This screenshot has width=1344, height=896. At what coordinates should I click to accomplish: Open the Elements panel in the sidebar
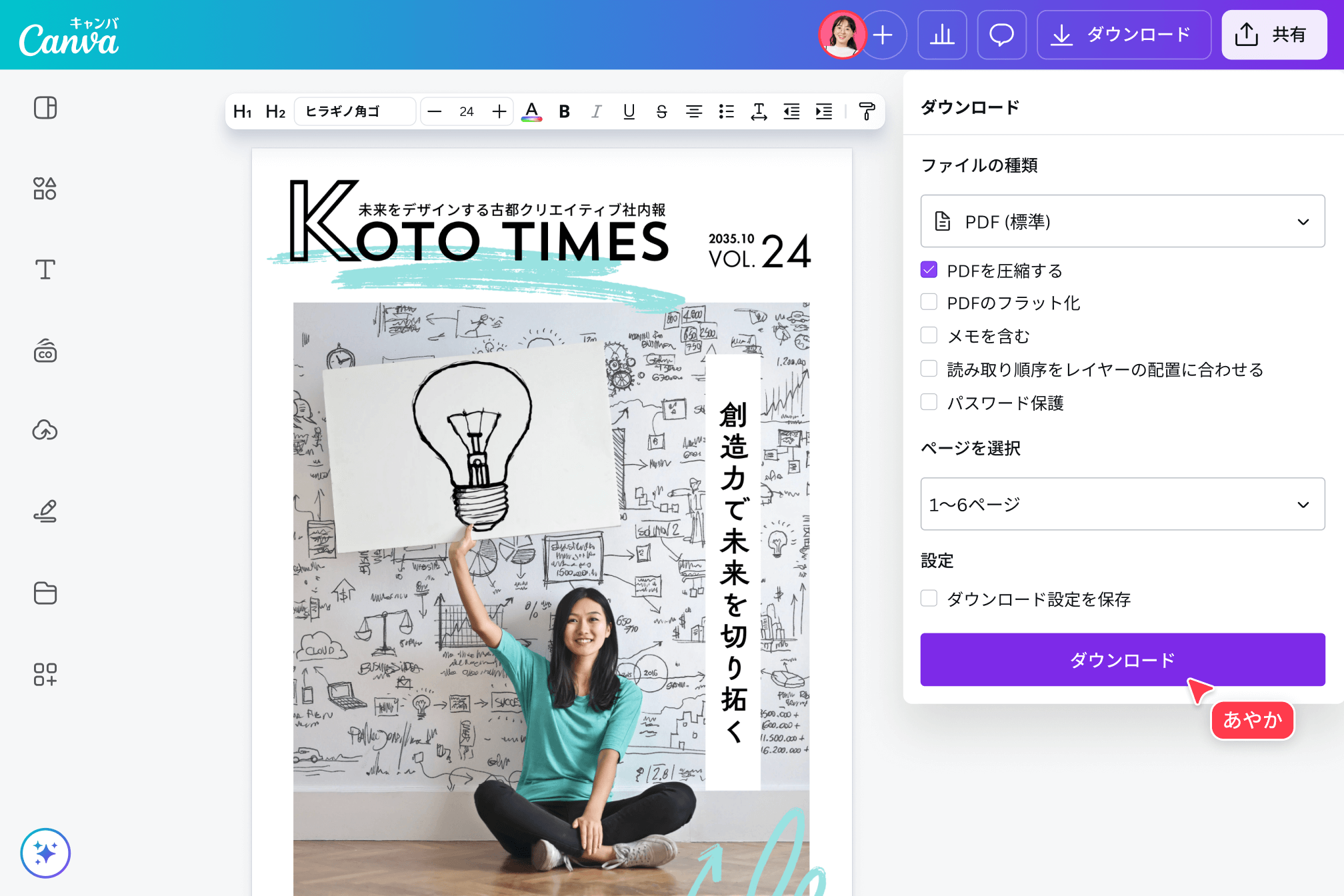45,189
